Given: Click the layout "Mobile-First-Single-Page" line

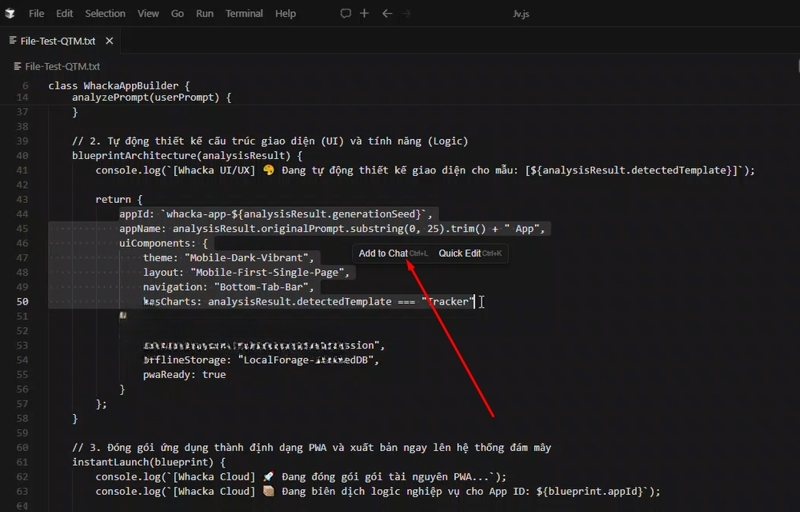Looking at the screenshot, I should pyautogui.click(x=246, y=272).
